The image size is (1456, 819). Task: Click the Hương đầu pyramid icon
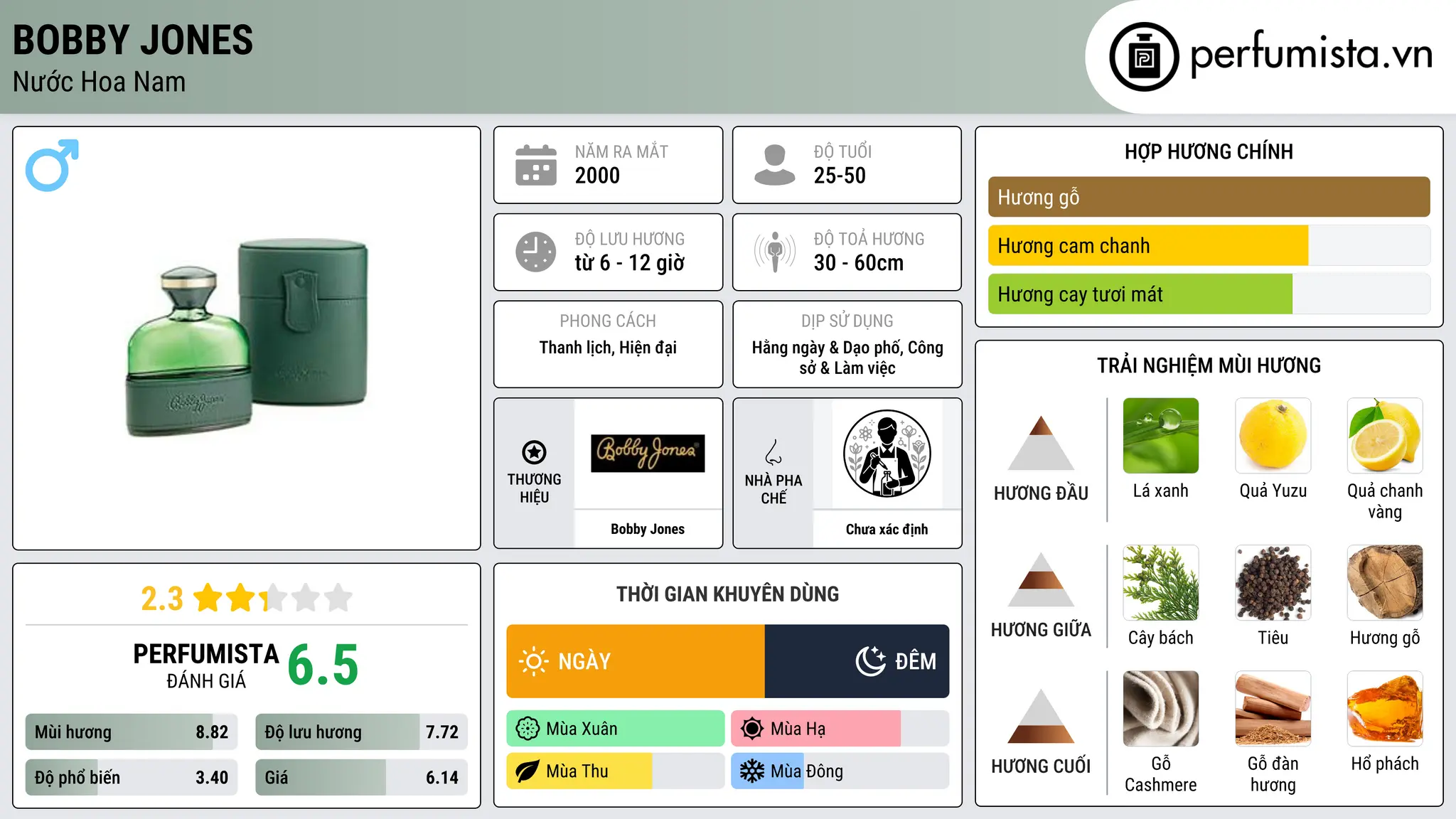click(1041, 443)
